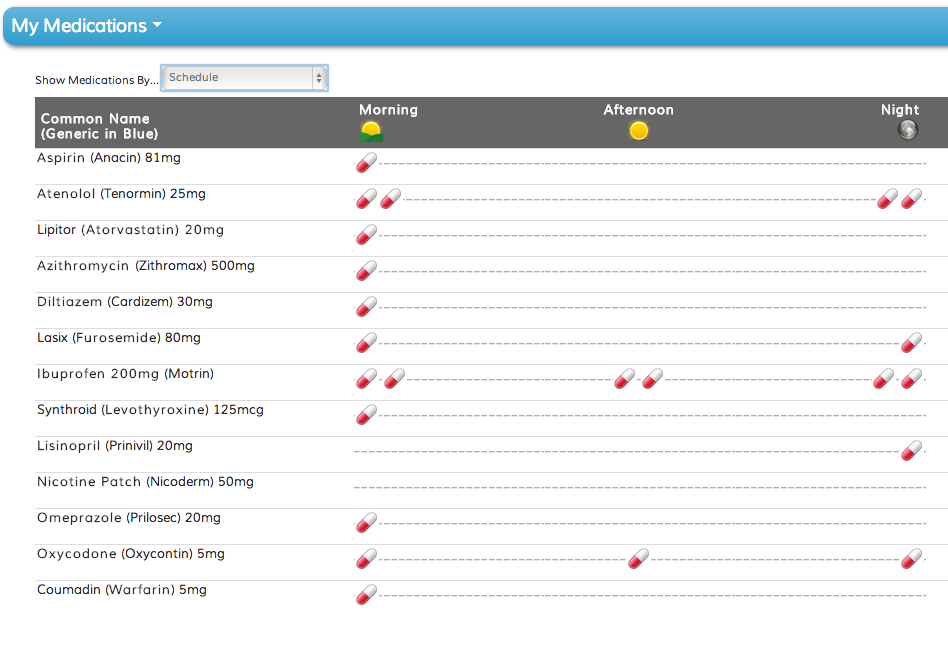The width and height of the screenshot is (948, 662).
Task: Click Lipitor's morning pill icon
Action: 366,235
